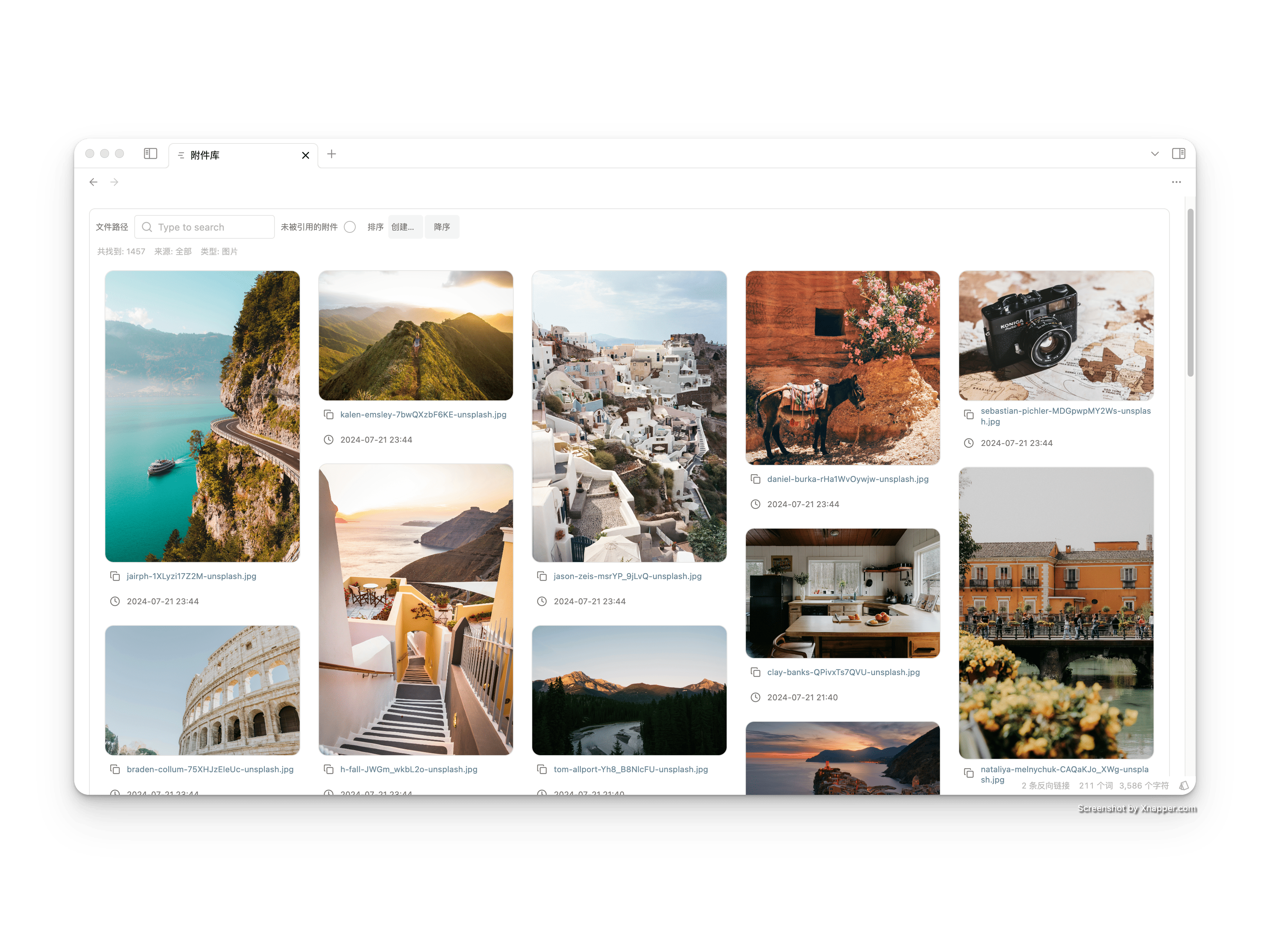
Task: Clock icon beside the jason-zeis date
Action: tap(542, 601)
